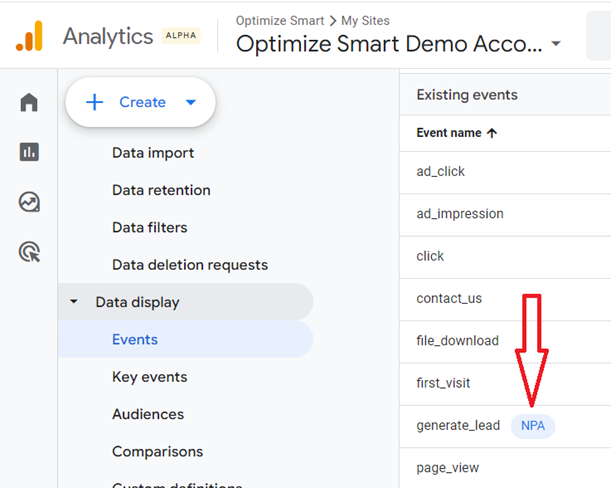Click the ALPHA label badge
Screen dimensions: 611x488
click(181, 35)
